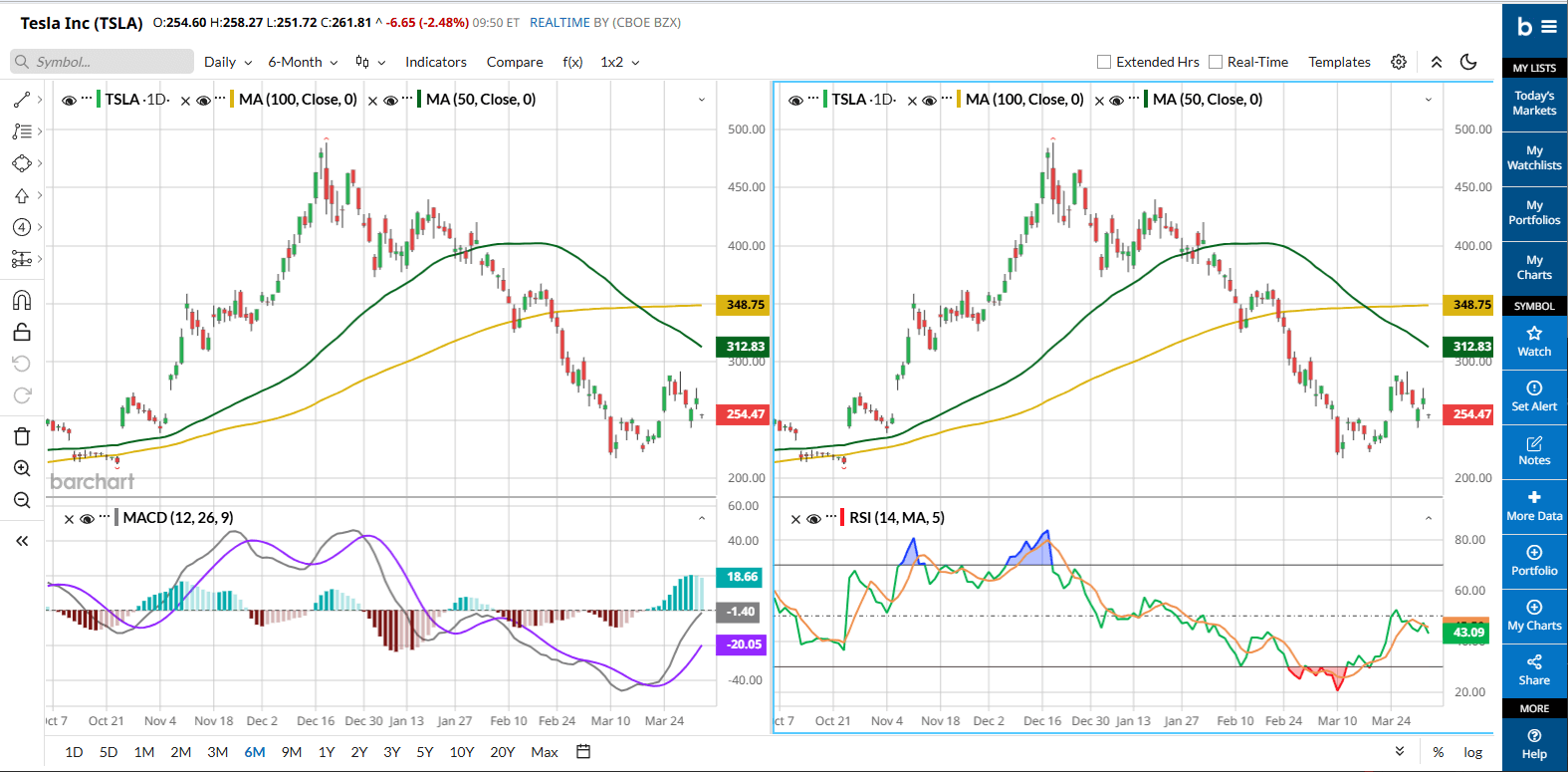The width and height of the screenshot is (1568, 772).
Task: Enable the Real-Time checkbox
Action: [1216, 62]
